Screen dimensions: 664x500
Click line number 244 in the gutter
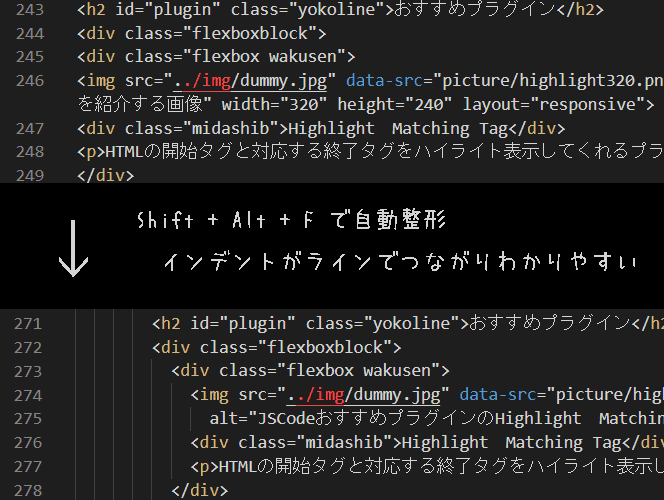click(30, 33)
